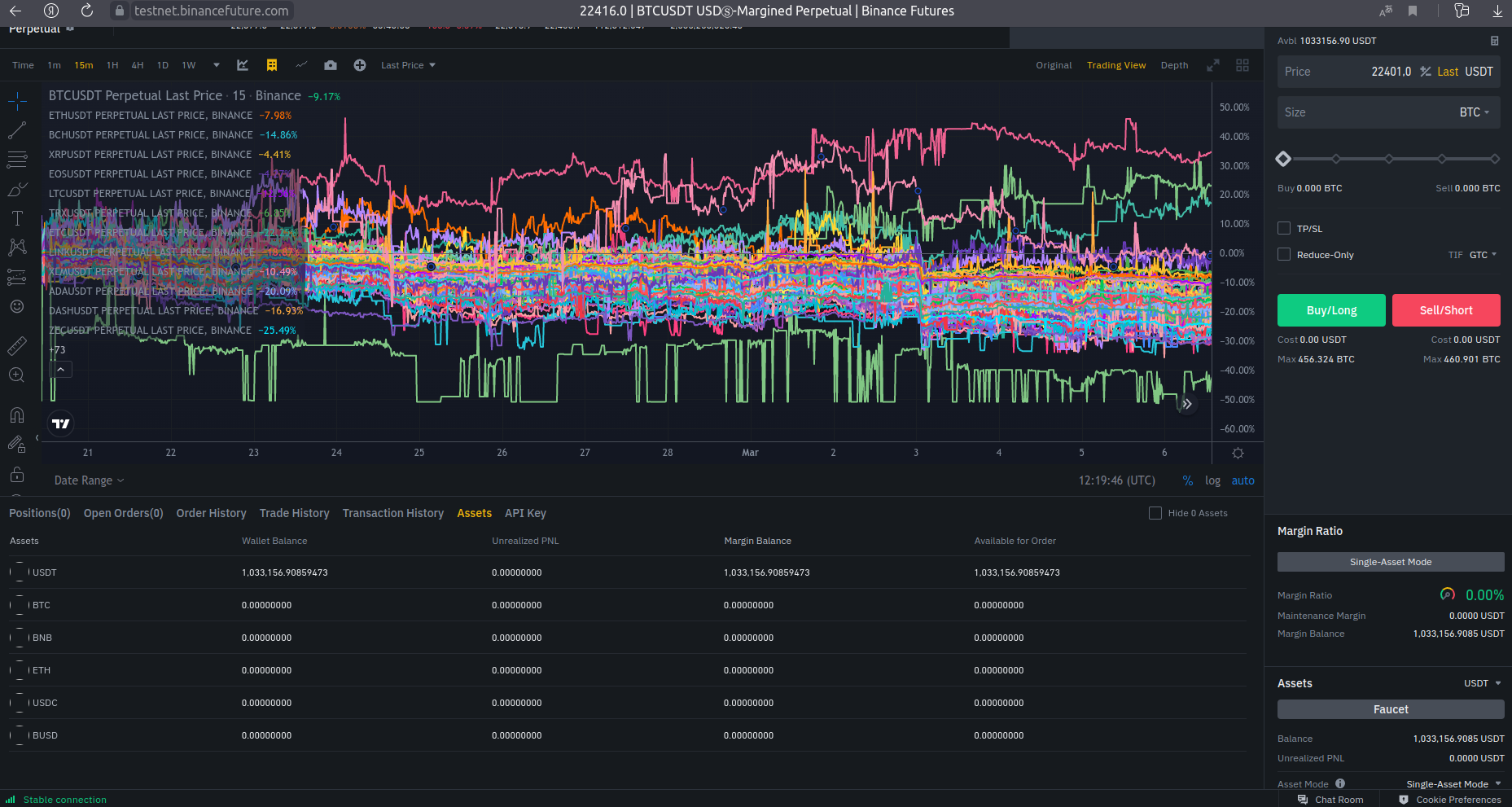Select the crosshair cursor tool
This screenshot has height=807, width=1512.
click(x=17, y=101)
